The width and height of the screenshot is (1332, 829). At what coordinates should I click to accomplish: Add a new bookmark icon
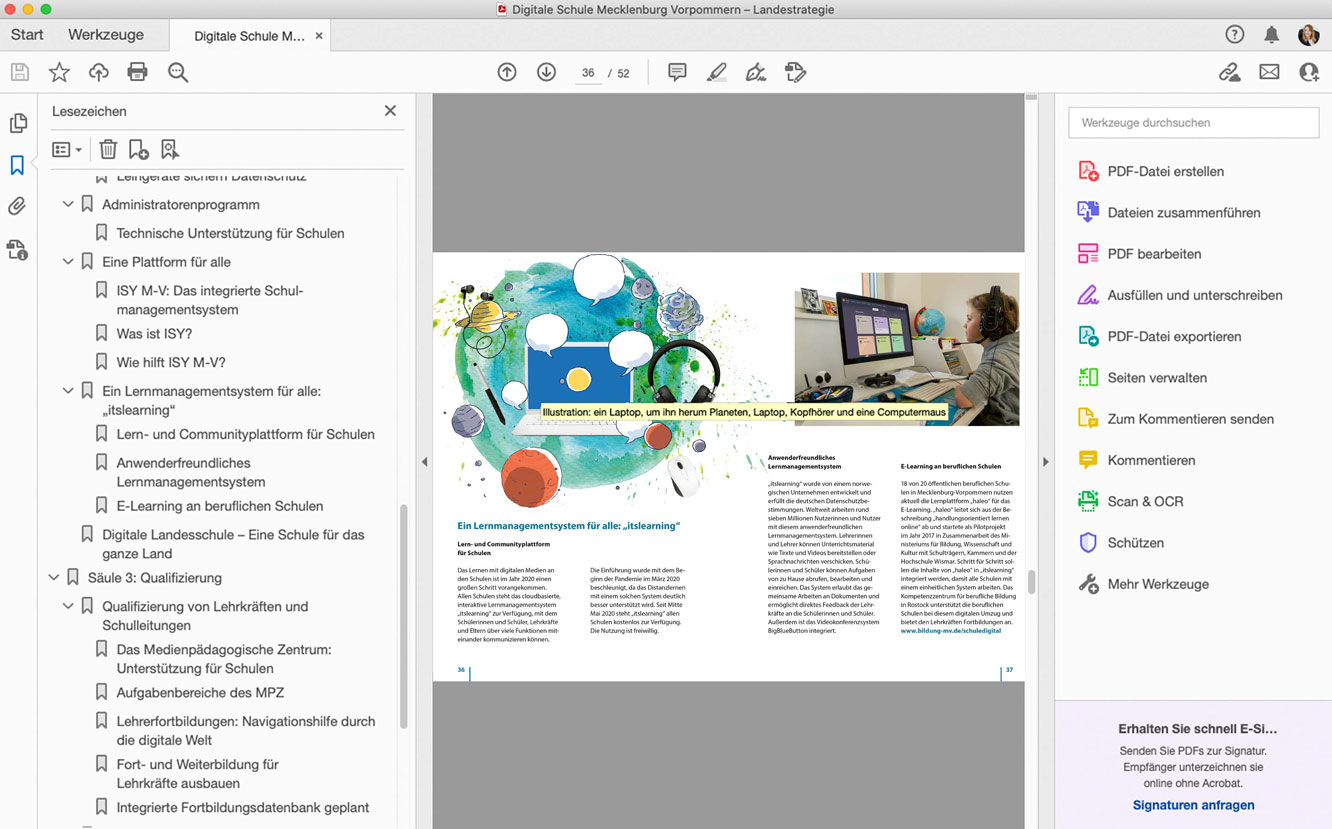pos(139,149)
